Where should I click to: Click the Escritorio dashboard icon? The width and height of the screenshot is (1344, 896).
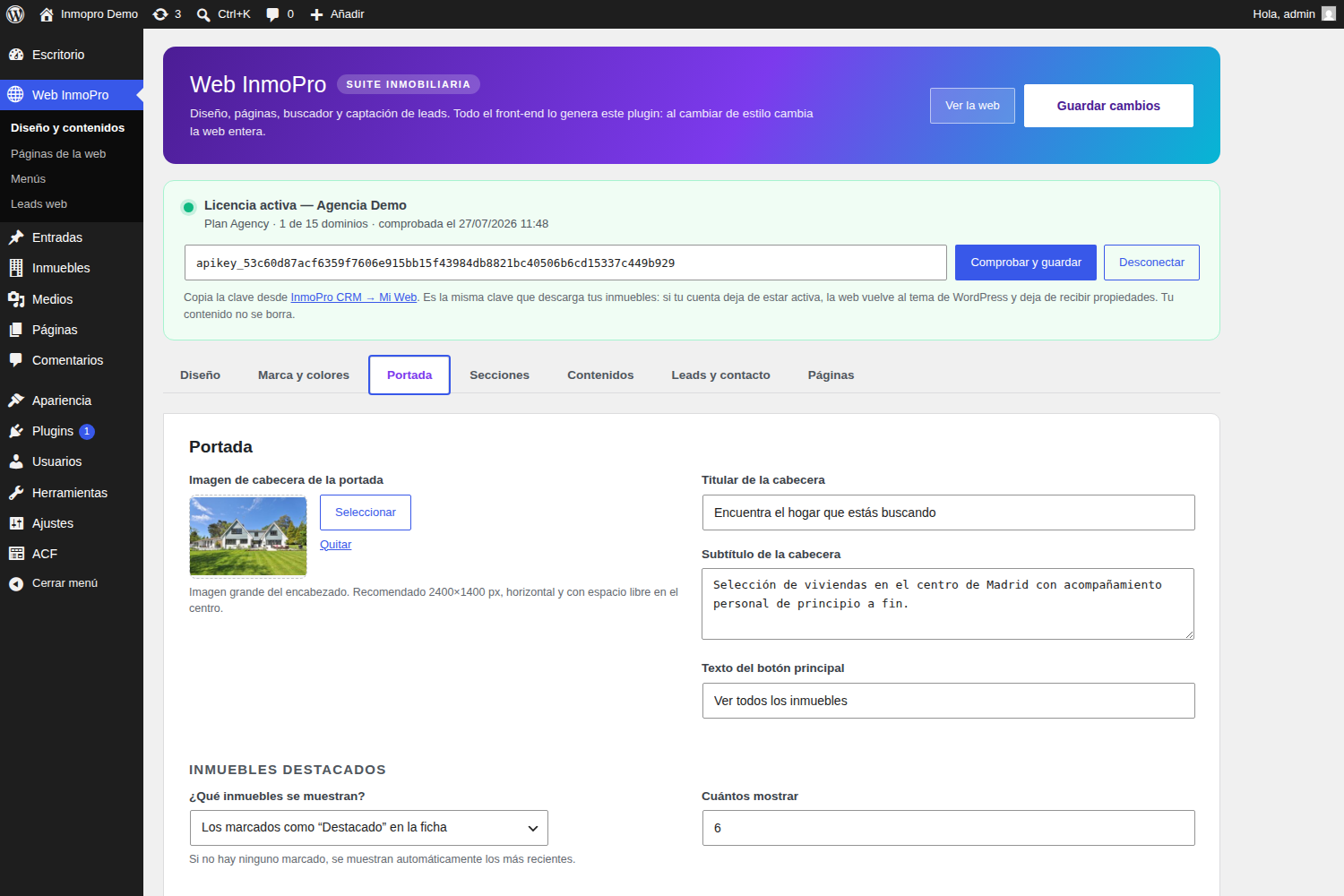pyautogui.click(x=16, y=55)
